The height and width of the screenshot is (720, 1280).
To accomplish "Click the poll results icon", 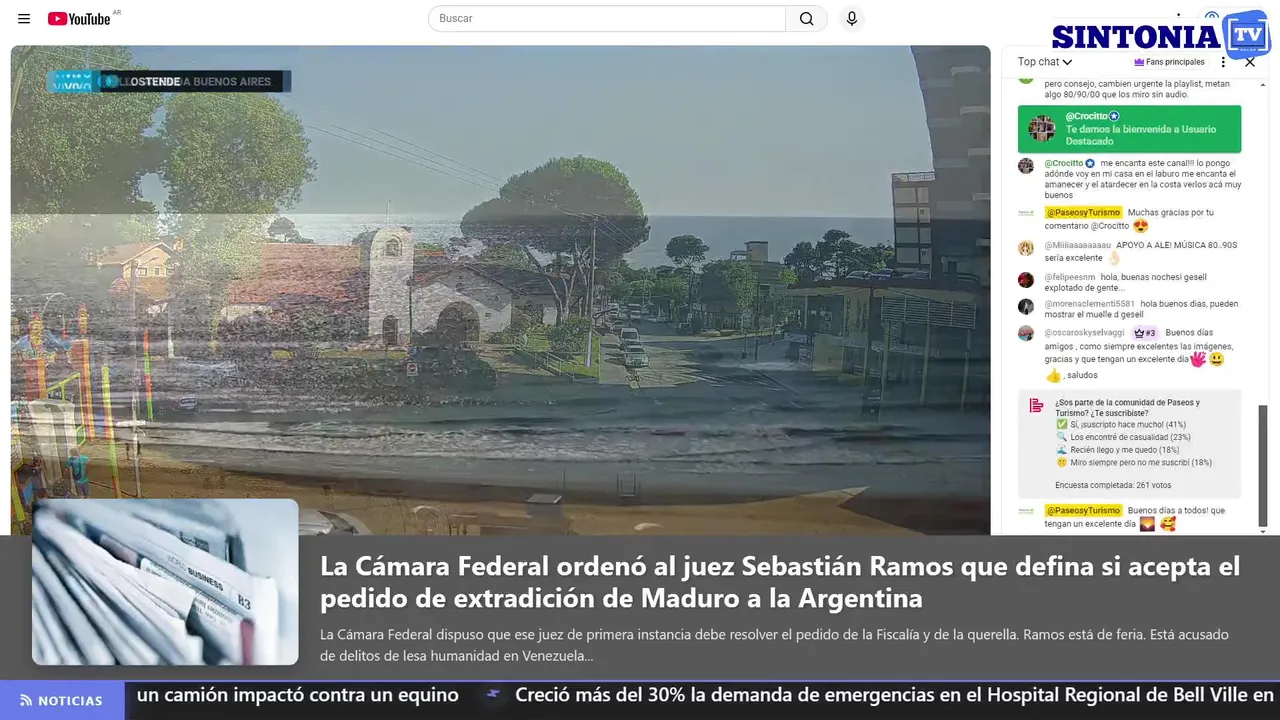I will (x=1036, y=405).
